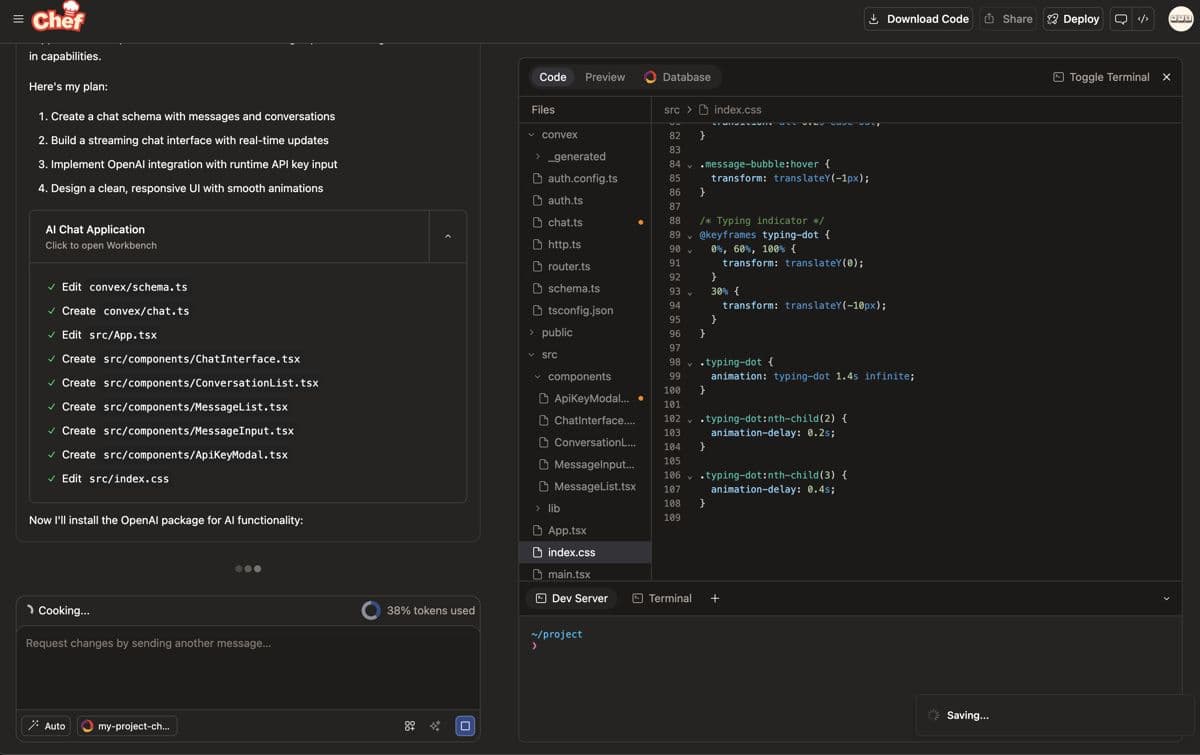1200x755 pixels.
Task: Click the code view icon in header
Action: tap(1143, 19)
